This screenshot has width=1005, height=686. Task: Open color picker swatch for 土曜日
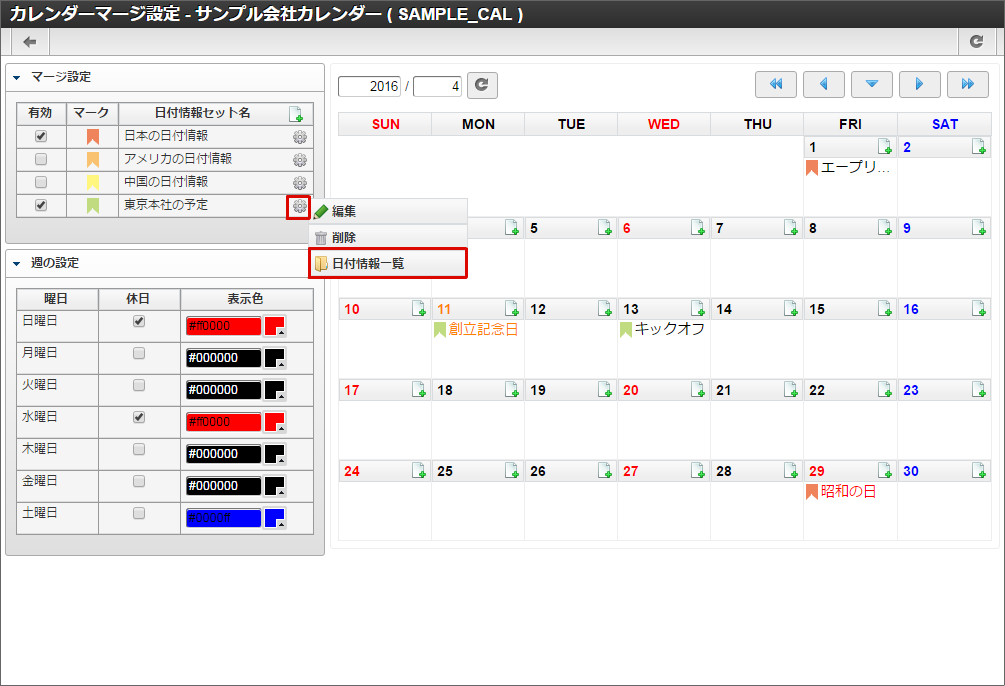tap(275, 518)
